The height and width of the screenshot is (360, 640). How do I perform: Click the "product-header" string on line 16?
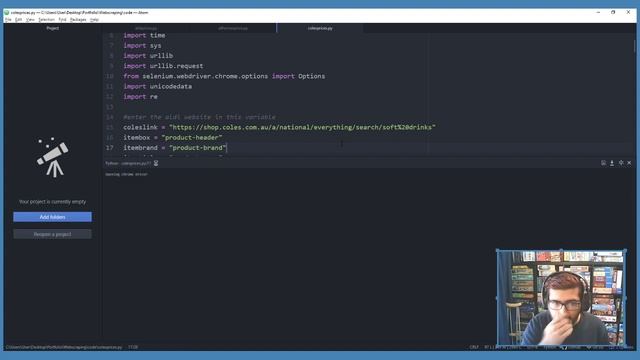point(192,138)
